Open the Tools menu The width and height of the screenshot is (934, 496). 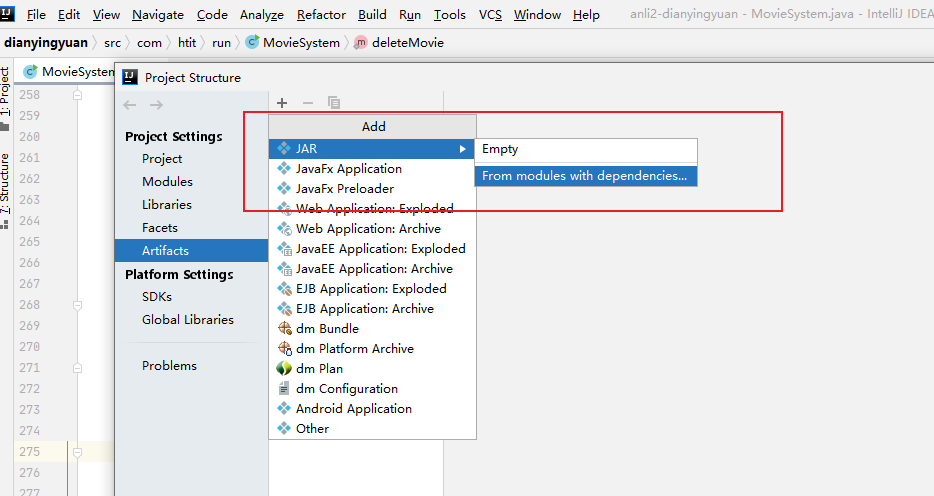450,14
